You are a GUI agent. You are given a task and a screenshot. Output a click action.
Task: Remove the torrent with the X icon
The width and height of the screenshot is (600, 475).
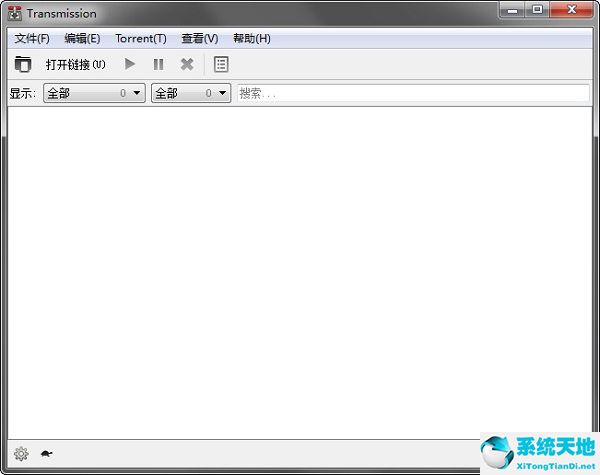point(187,64)
